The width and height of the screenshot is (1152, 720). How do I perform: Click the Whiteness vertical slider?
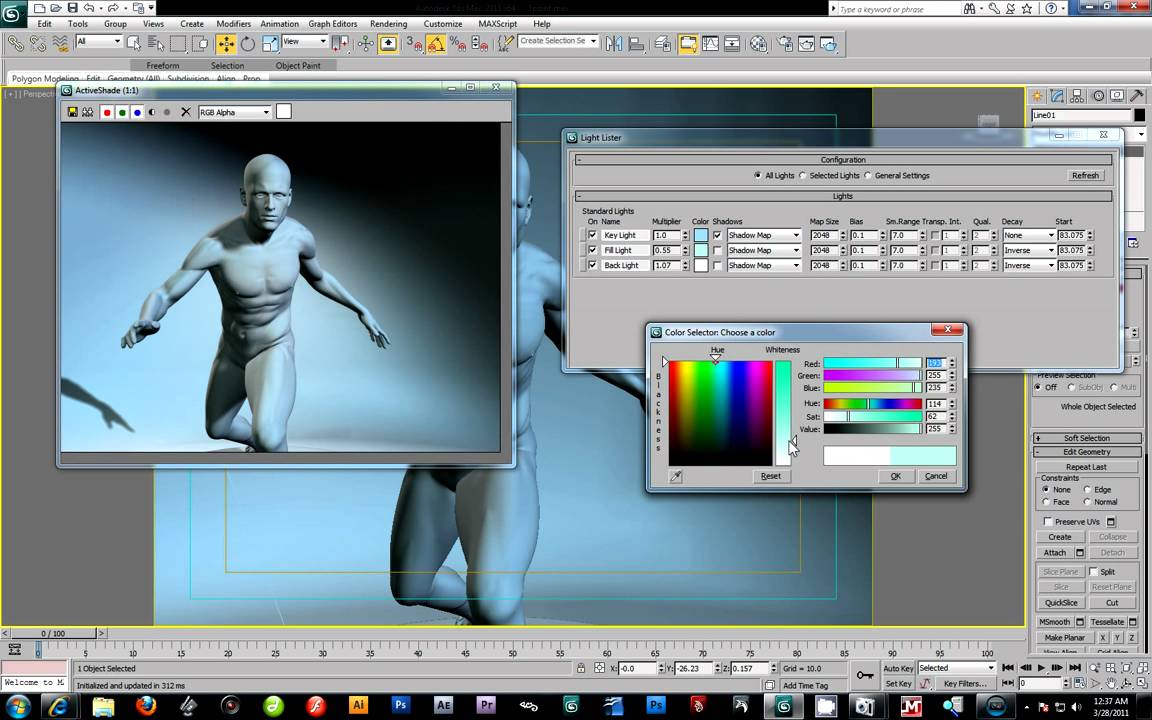pyautogui.click(x=783, y=413)
